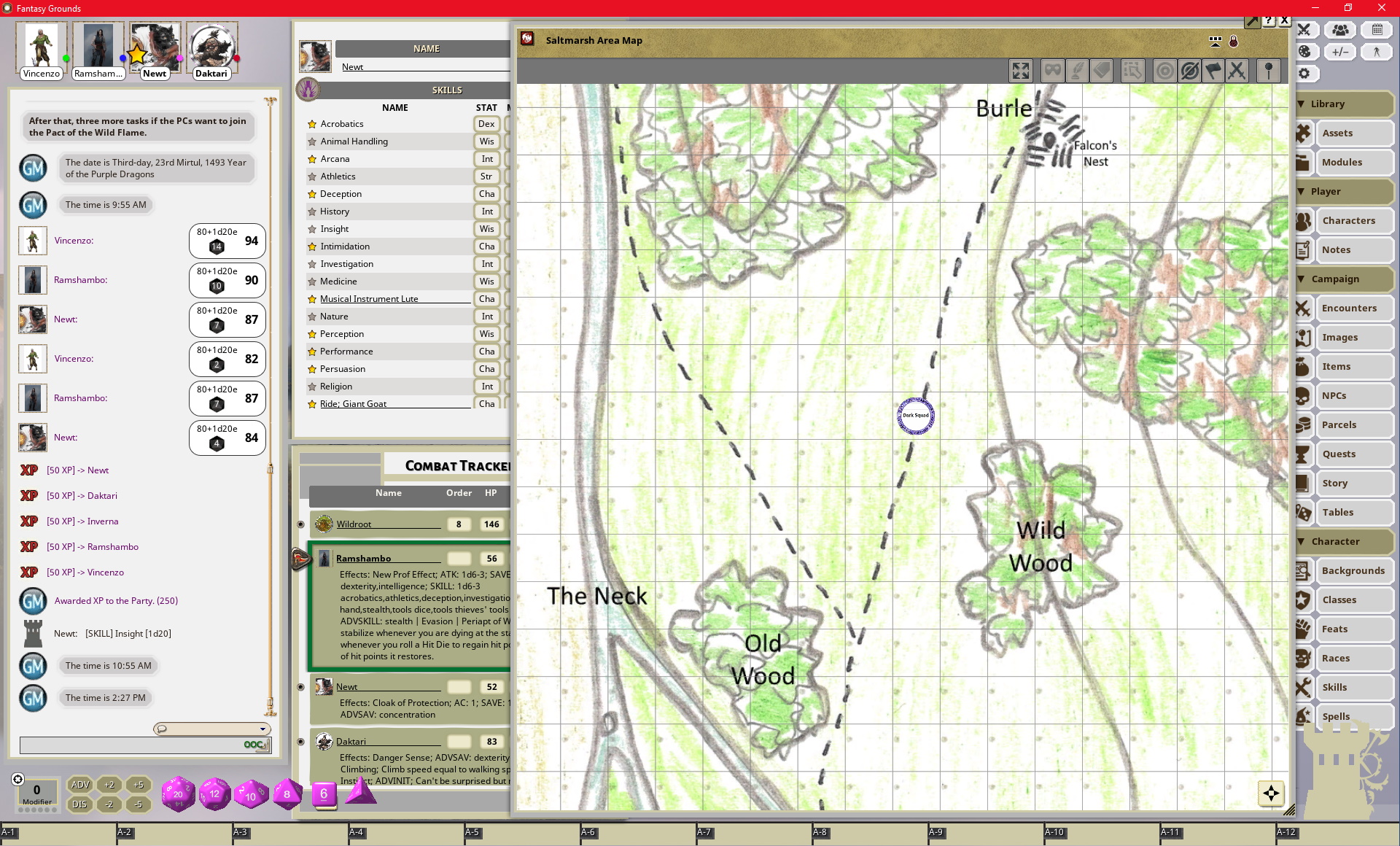Roll the d20 die
Screen dimensions: 1400x846
point(178,793)
